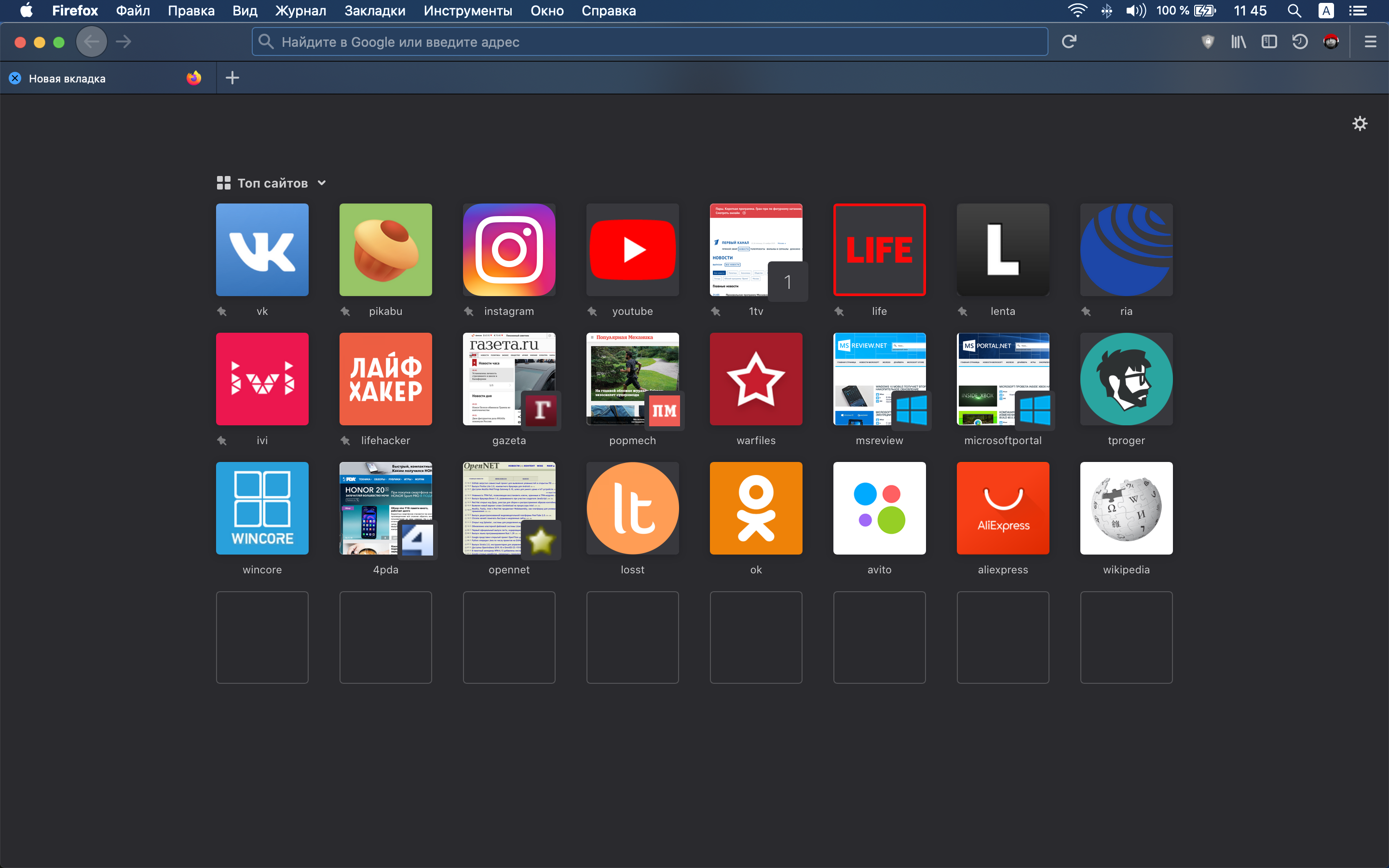Open the Справка menu
1389x868 pixels.
[x=608, y=11]
